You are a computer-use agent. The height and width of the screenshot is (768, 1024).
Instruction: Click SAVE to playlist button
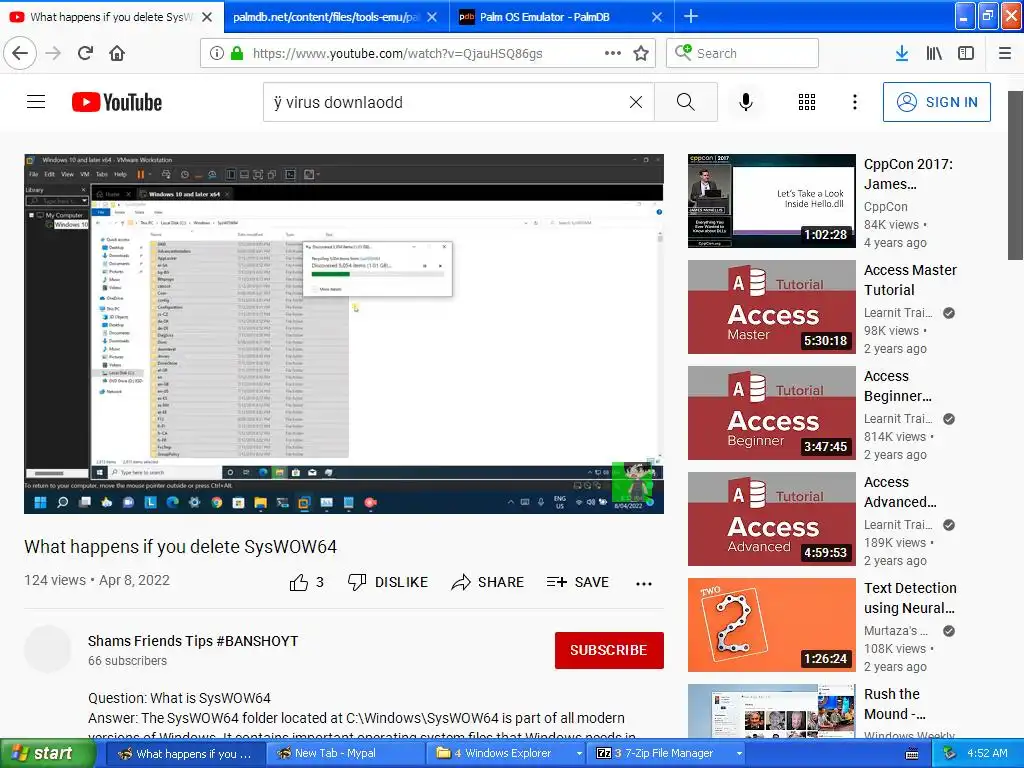(578, 582)
